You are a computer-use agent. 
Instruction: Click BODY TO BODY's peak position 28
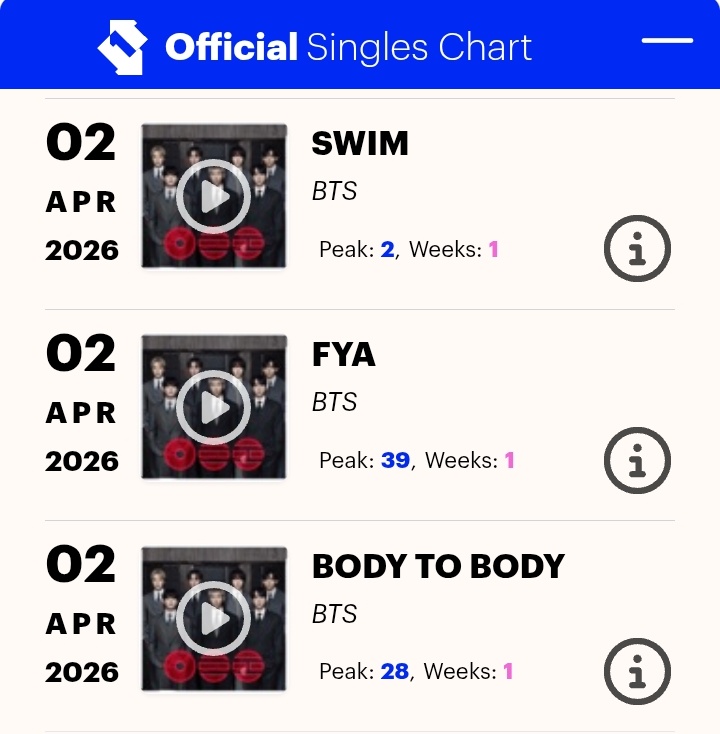(395, 671)
